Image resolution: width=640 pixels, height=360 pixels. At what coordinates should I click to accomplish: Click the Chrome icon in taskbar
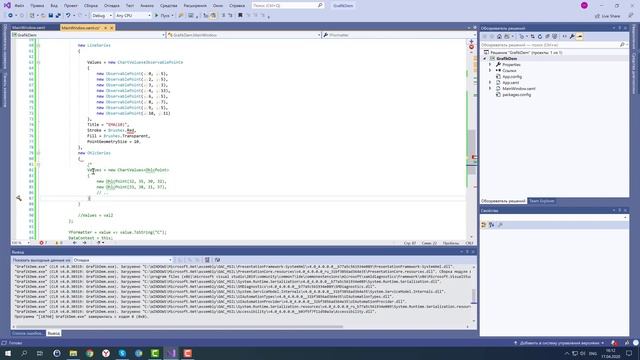point(90,353)
